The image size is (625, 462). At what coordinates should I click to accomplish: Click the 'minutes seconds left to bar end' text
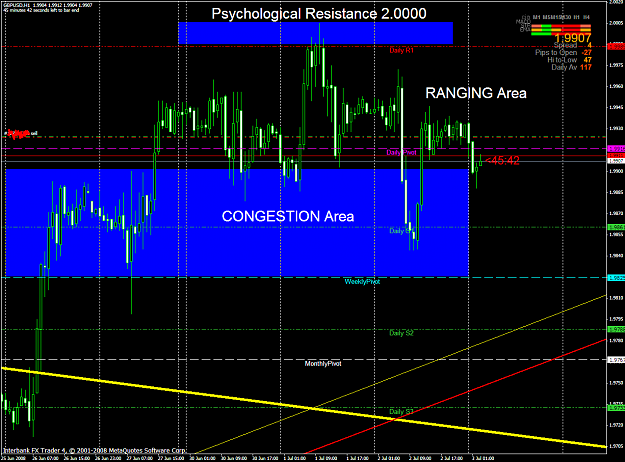pos(41,10)
